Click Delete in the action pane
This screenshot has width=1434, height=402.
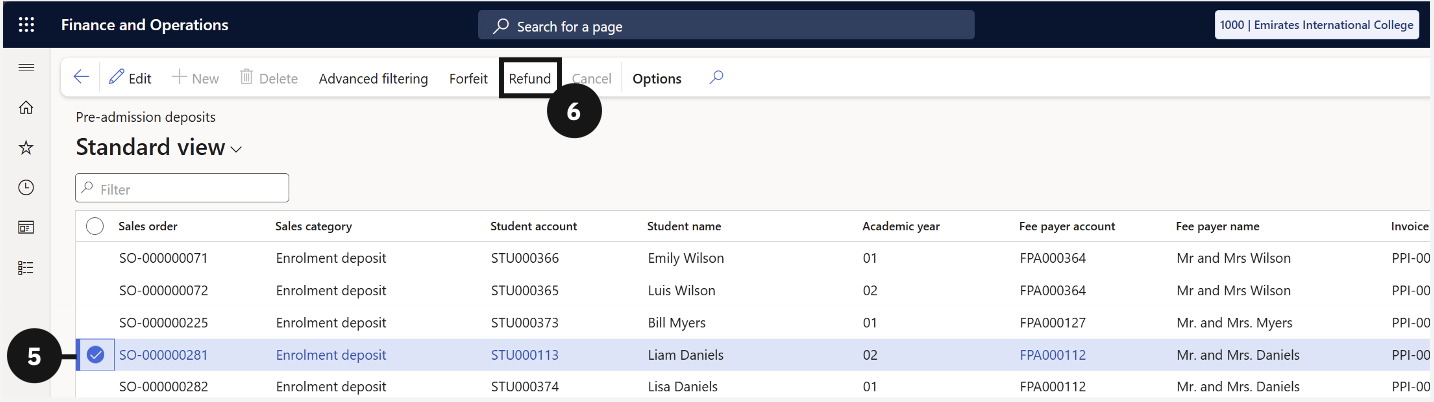(268, 79)
